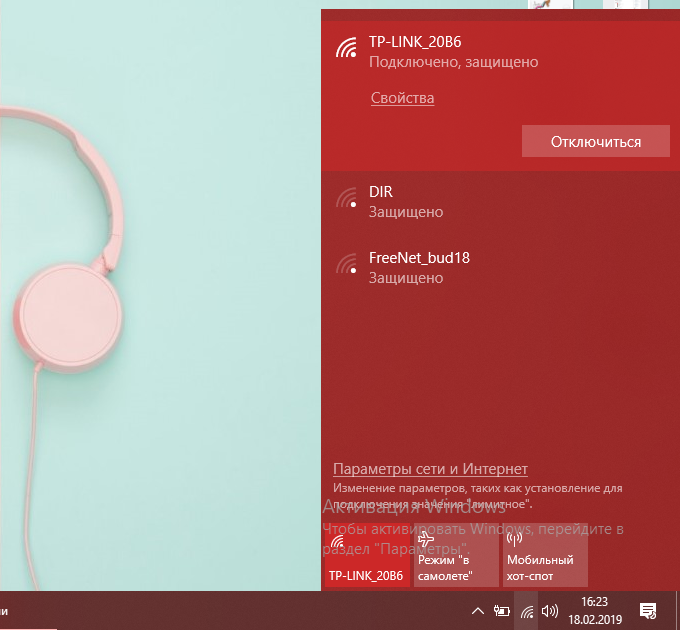Toggle the Мобильный хот-спот tile
680x630 pixels.
pos(545,555)
